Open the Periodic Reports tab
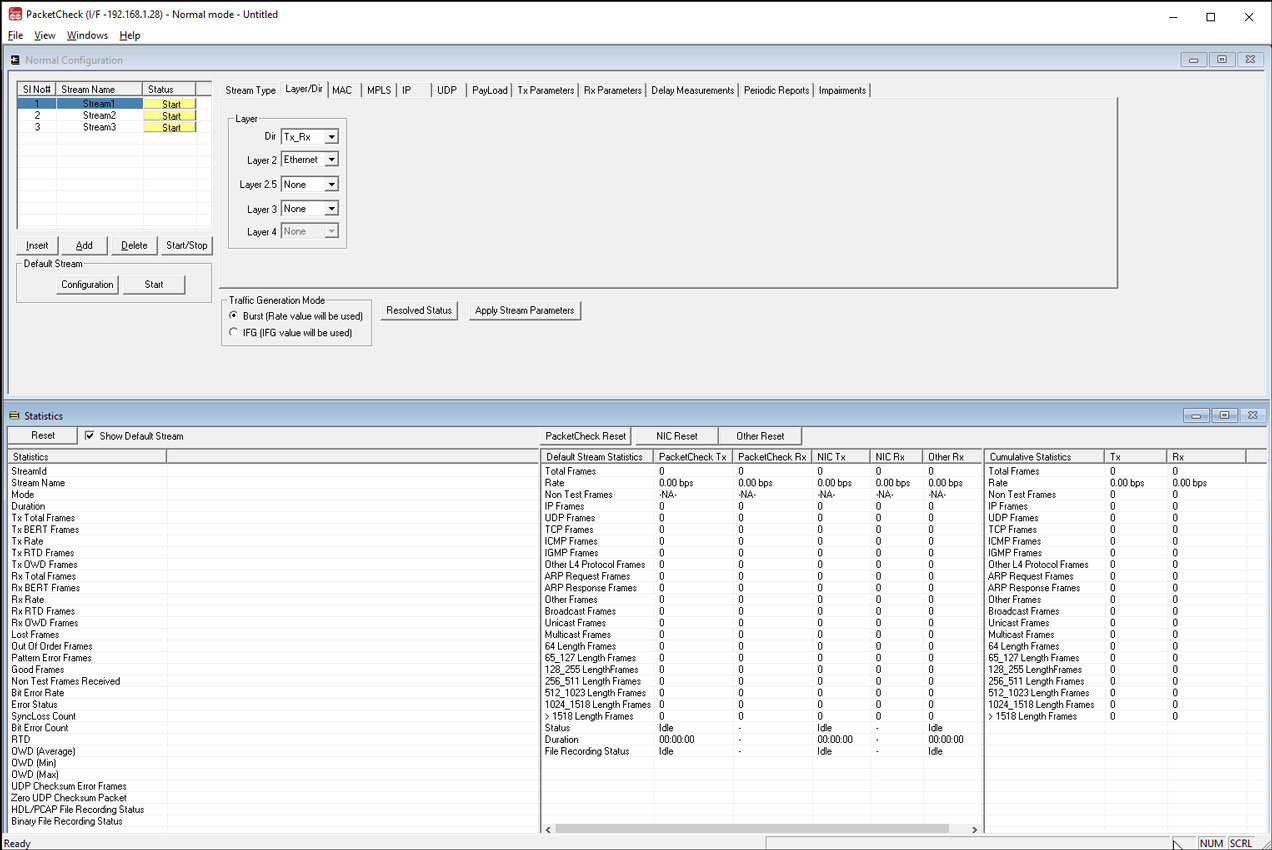 (x=777, y=90)
